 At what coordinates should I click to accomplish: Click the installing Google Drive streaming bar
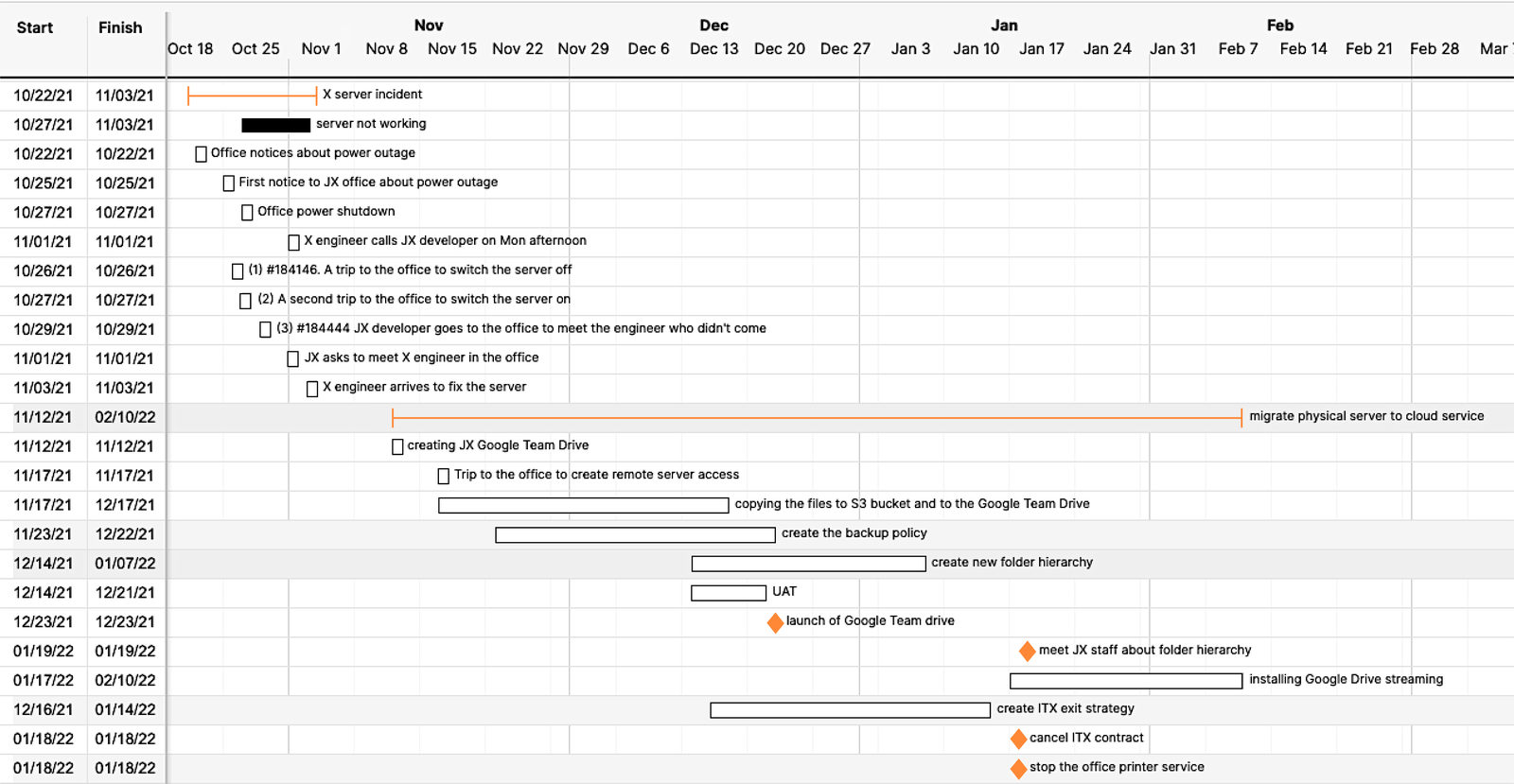(x=1126, y=681)
